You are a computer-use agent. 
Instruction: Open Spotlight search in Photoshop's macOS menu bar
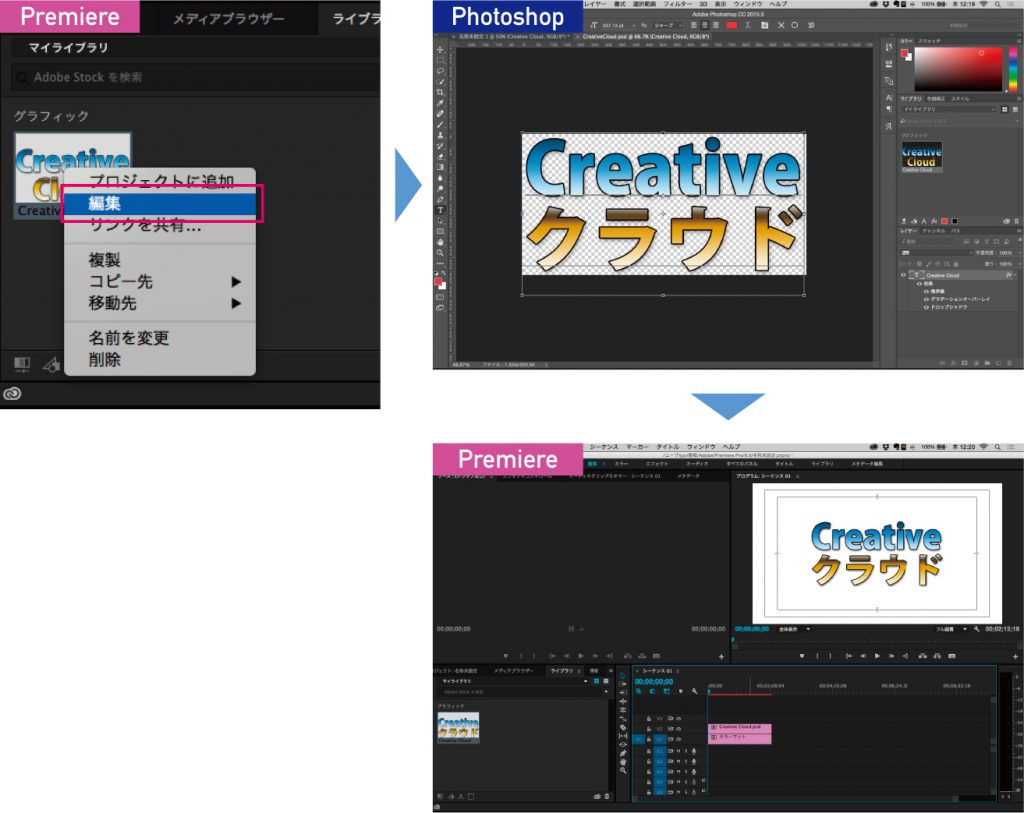[998, 4]
